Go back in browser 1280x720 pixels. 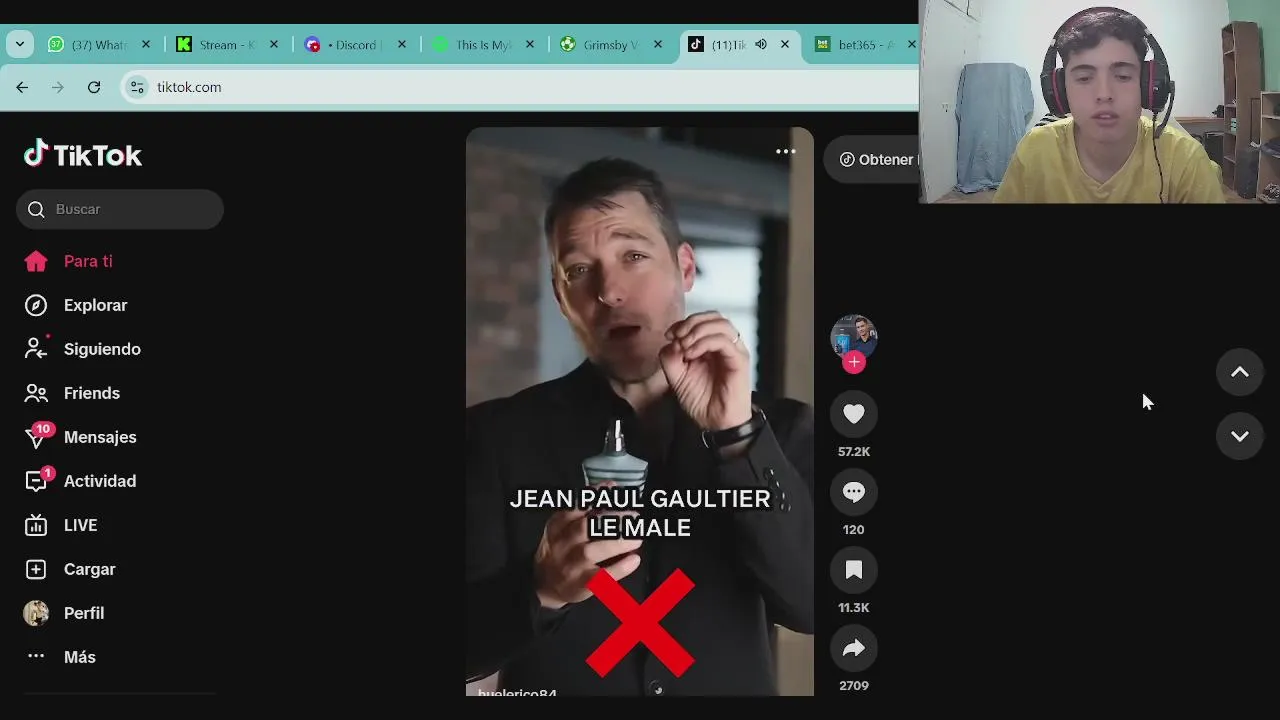point(22,87)
